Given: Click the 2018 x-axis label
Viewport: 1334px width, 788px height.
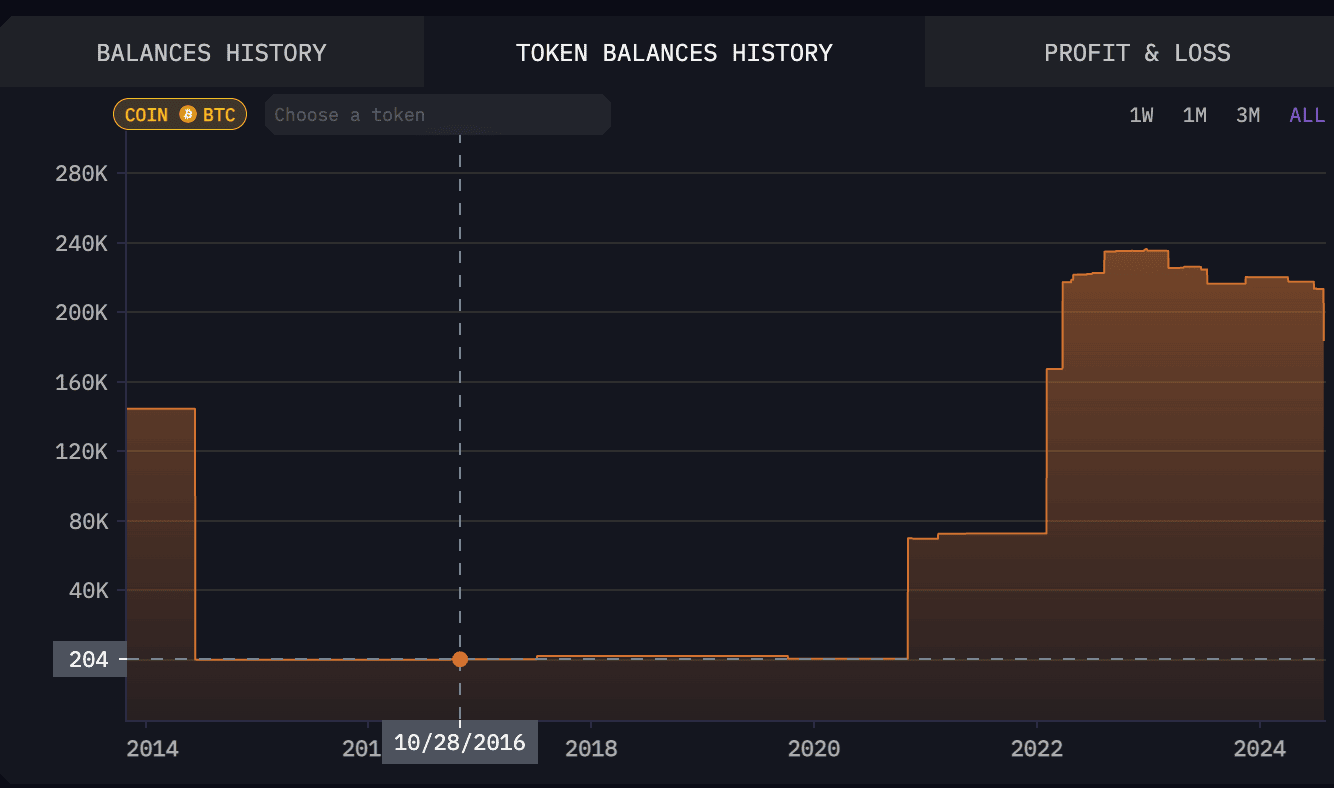Looking at the screenshot, I should click(591, 748).
